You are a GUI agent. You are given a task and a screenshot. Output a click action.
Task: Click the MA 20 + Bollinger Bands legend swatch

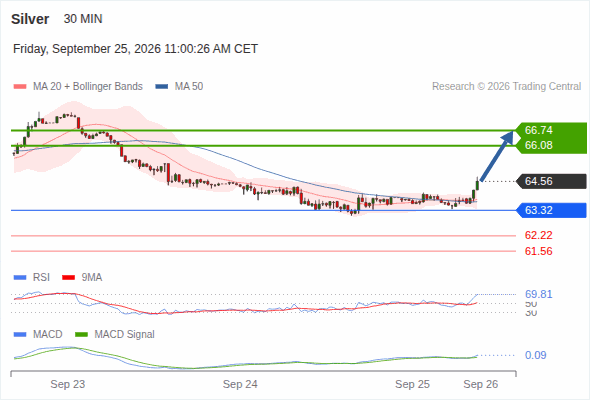point(20,87)
